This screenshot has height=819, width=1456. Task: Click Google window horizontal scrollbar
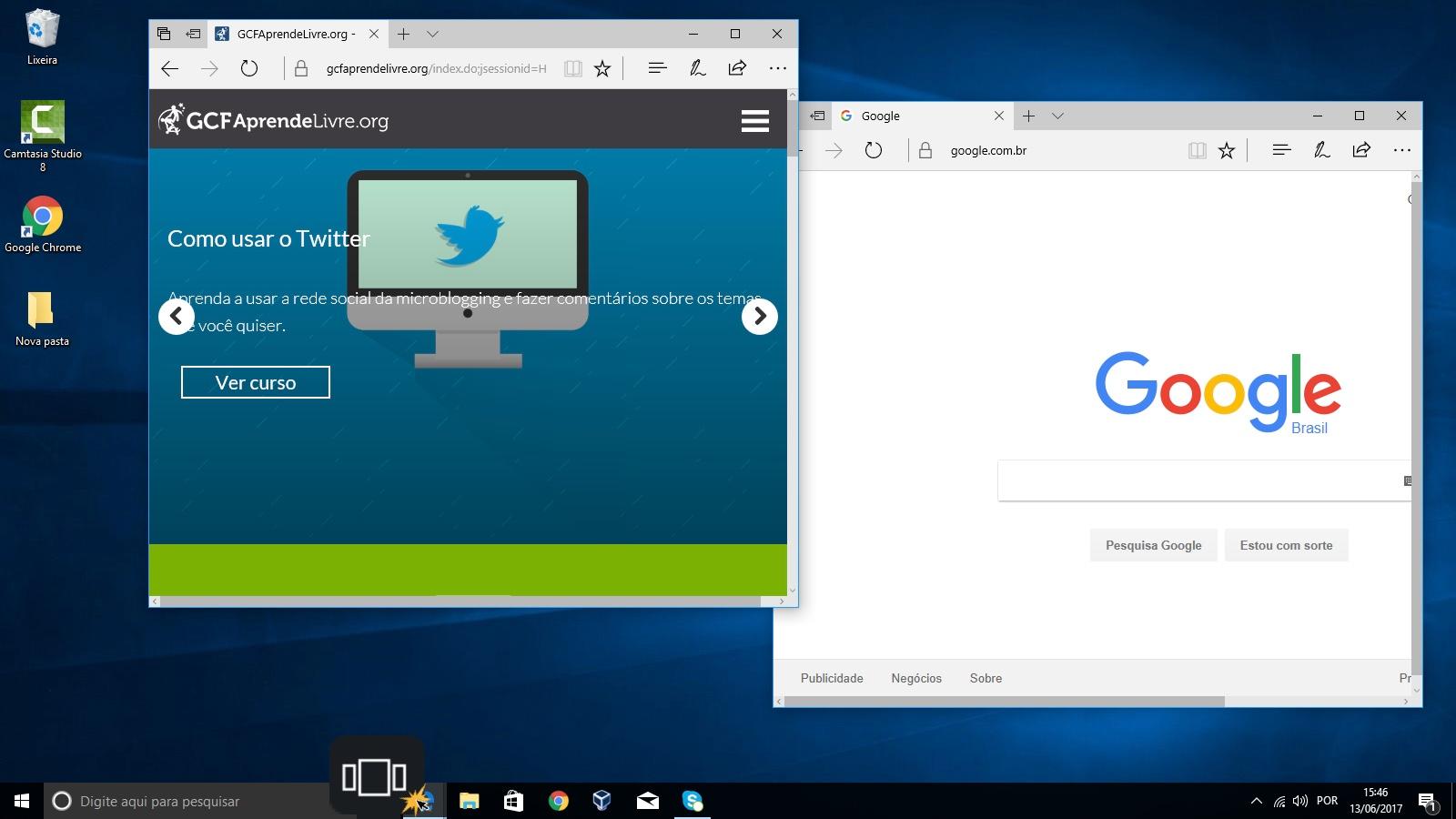tap(1005, 702)
